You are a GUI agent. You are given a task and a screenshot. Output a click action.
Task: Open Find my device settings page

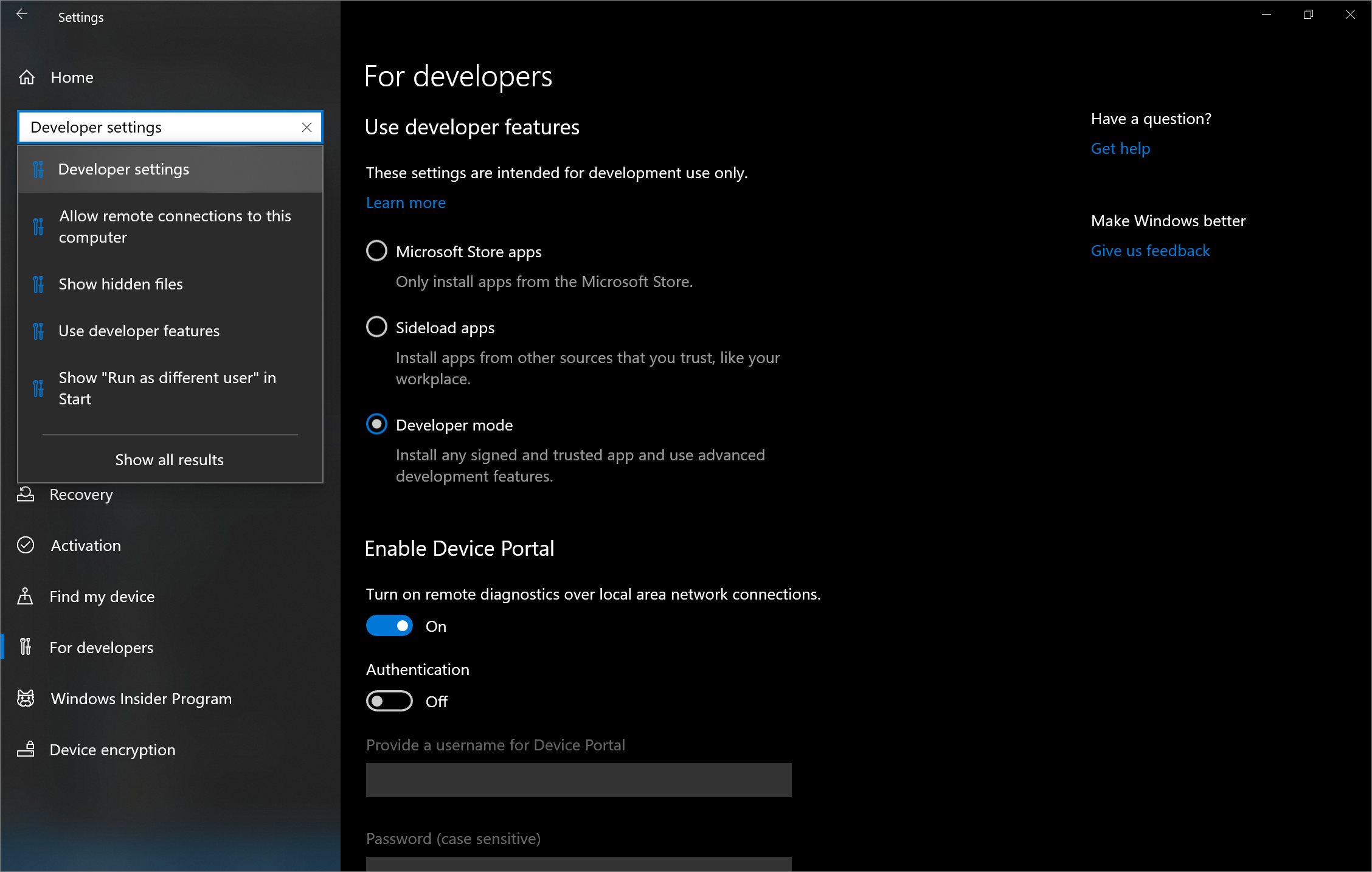pos(102,596)
